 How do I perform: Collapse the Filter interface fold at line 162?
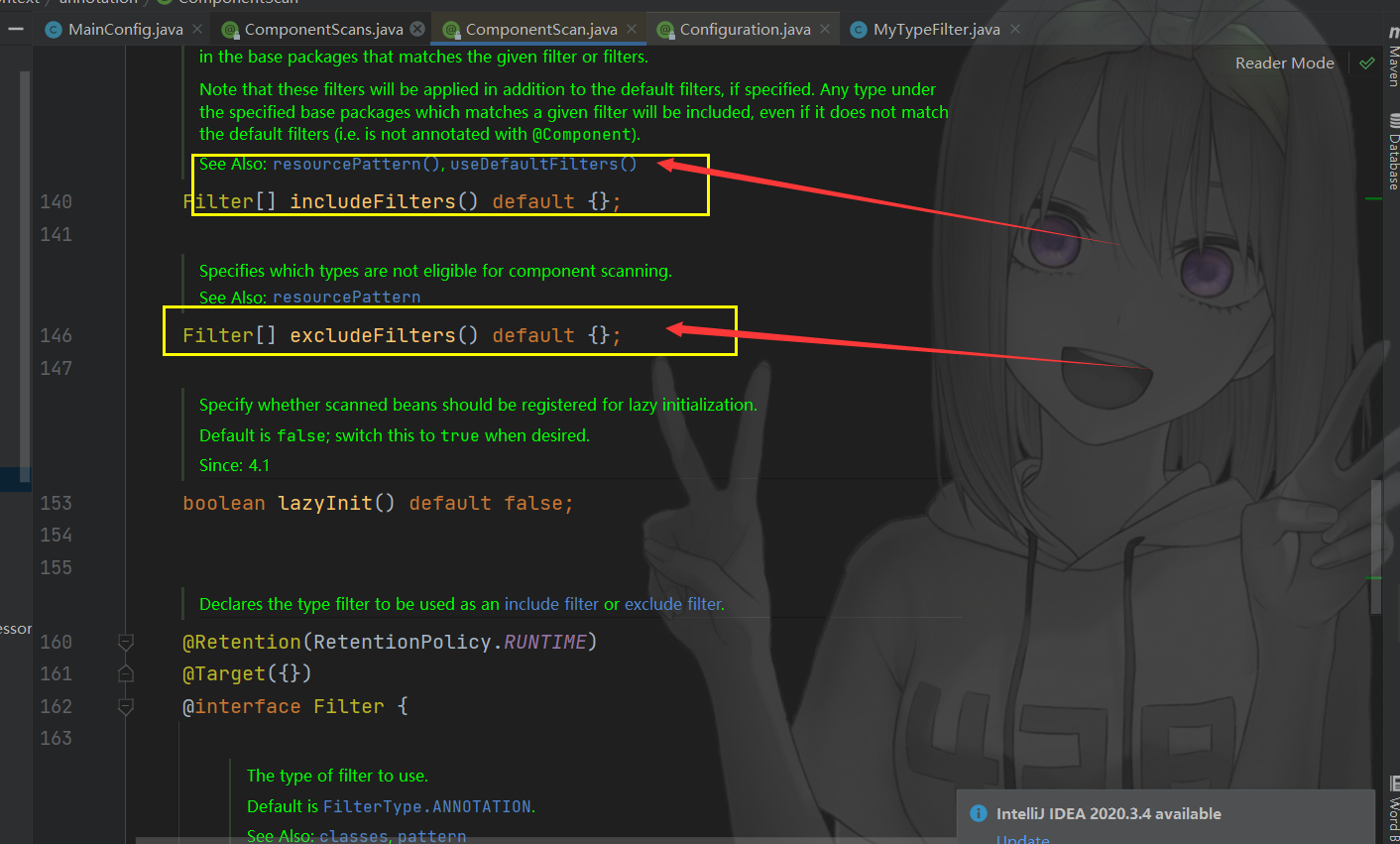(x=126, y=706)
